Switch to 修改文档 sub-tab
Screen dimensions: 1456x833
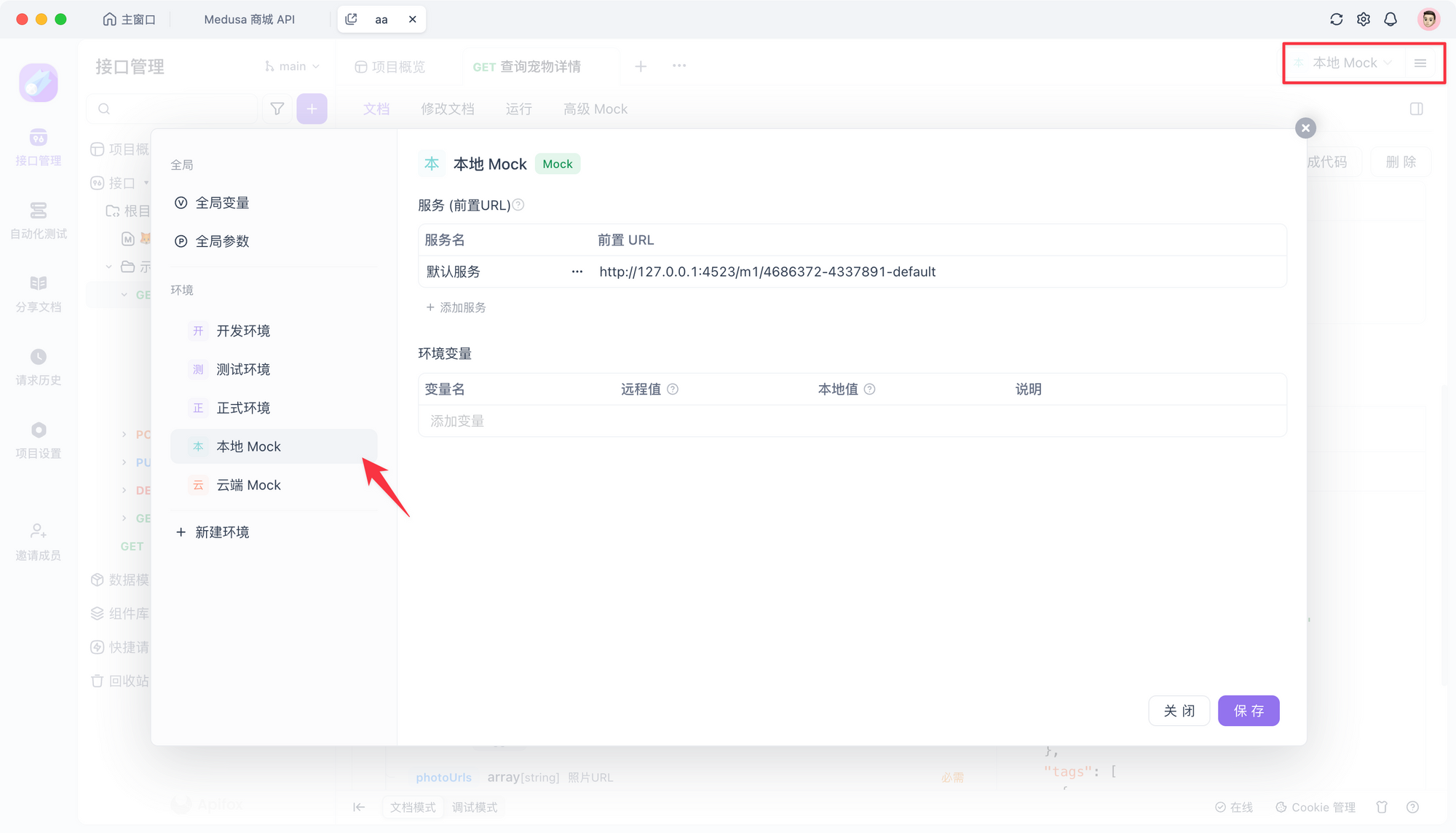point(448,109)
